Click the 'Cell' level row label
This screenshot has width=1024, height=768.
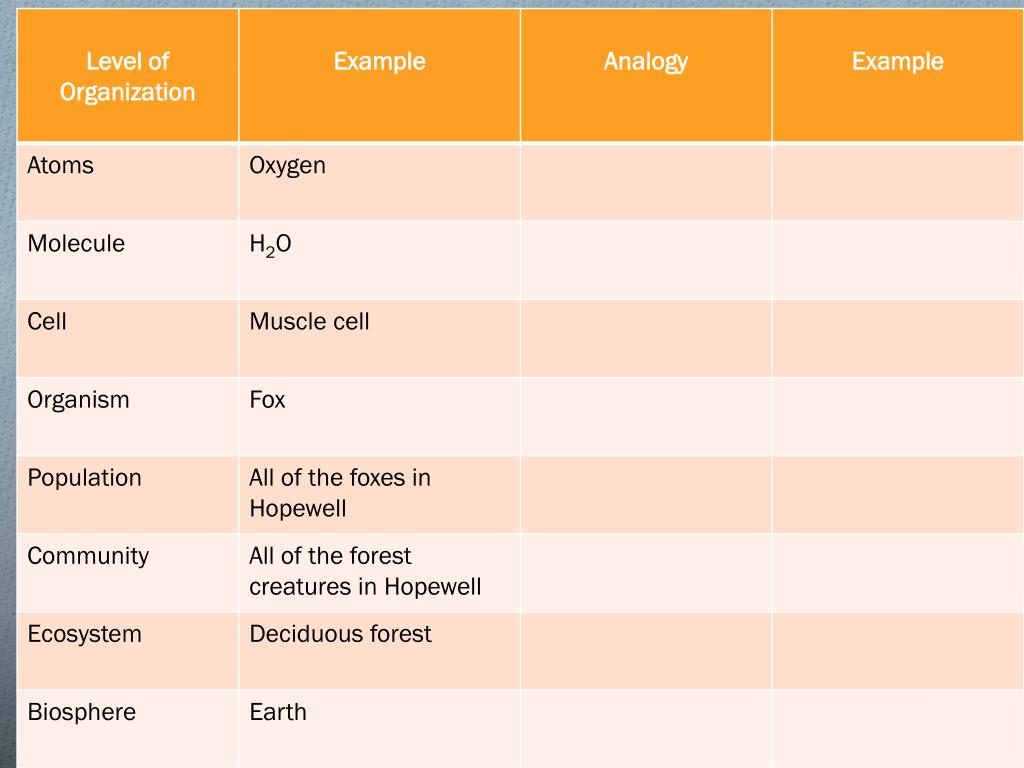click(127, 338)
